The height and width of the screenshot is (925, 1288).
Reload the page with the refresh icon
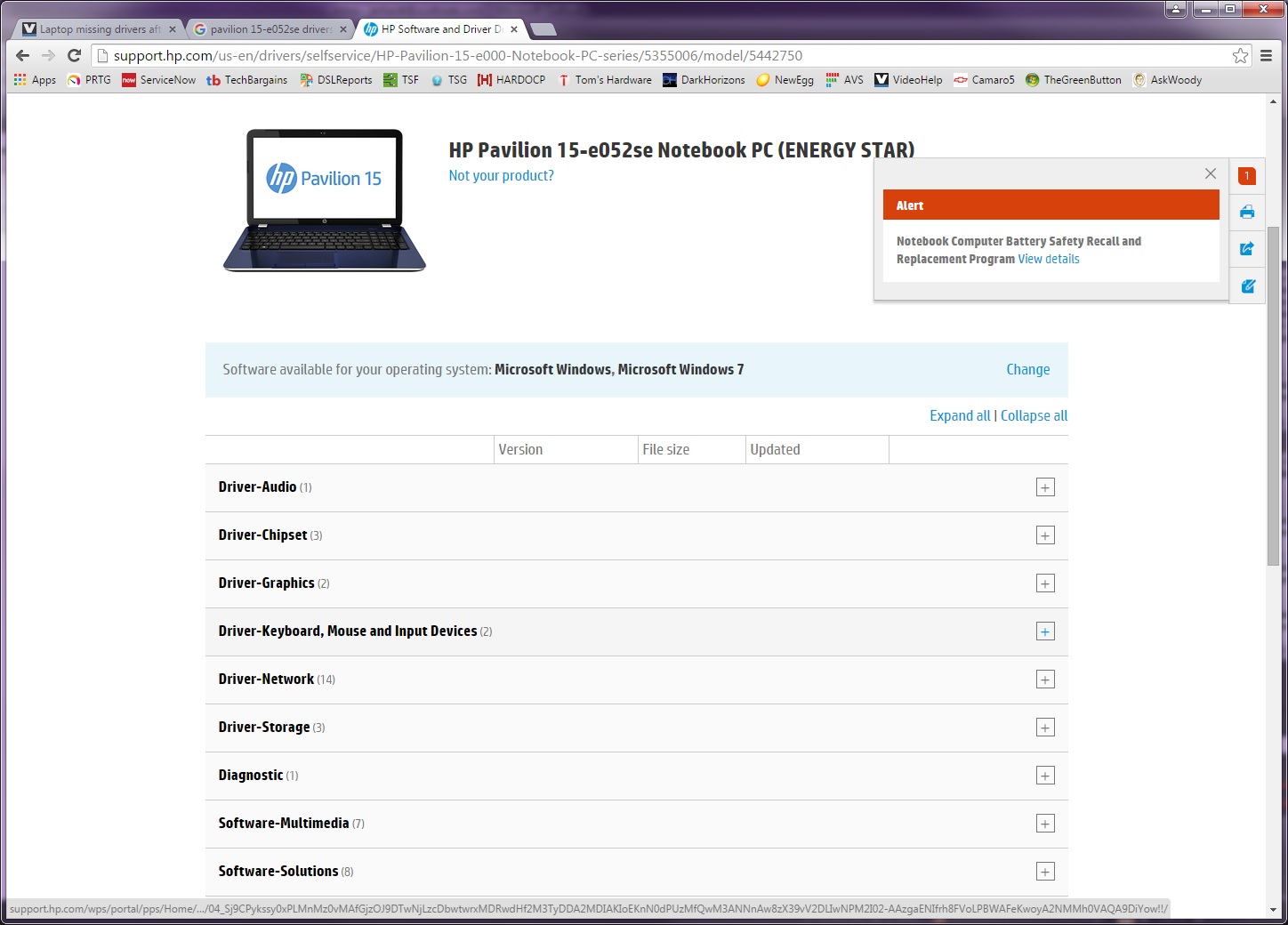pos(75,55)
